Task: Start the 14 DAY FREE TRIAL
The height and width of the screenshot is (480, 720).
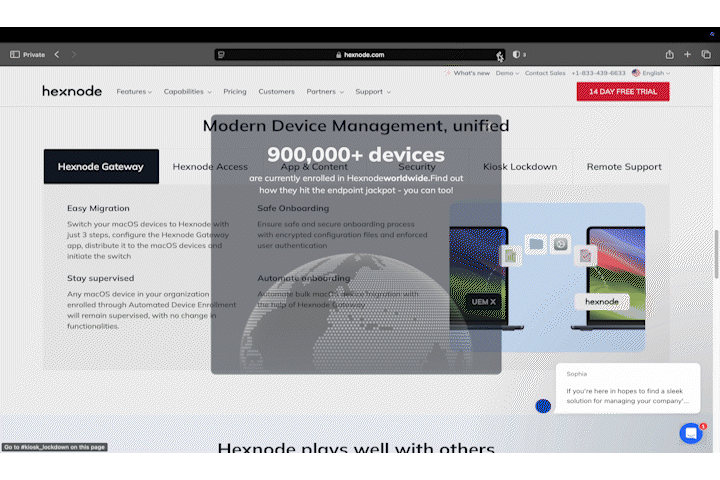Action: [x=623, y=91]
